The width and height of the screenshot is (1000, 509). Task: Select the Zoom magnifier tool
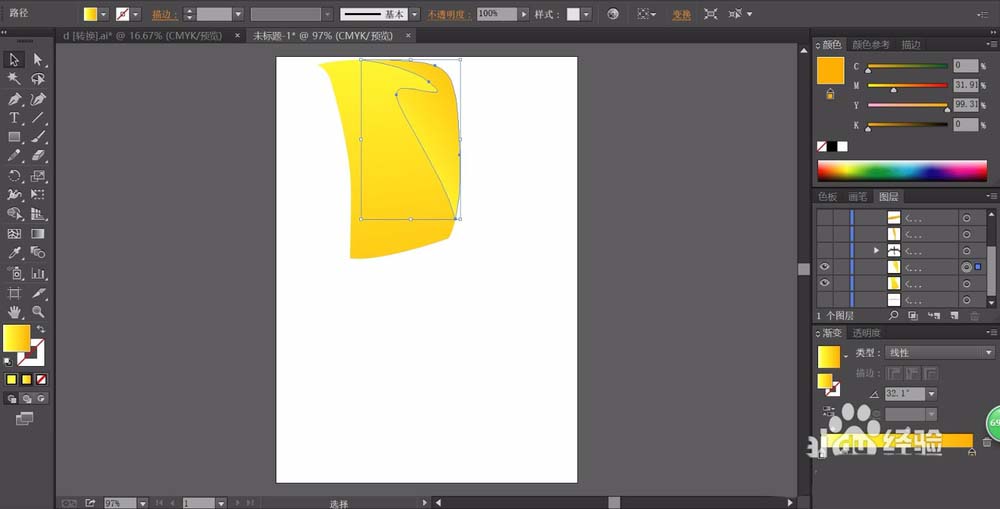click(38, 312)
